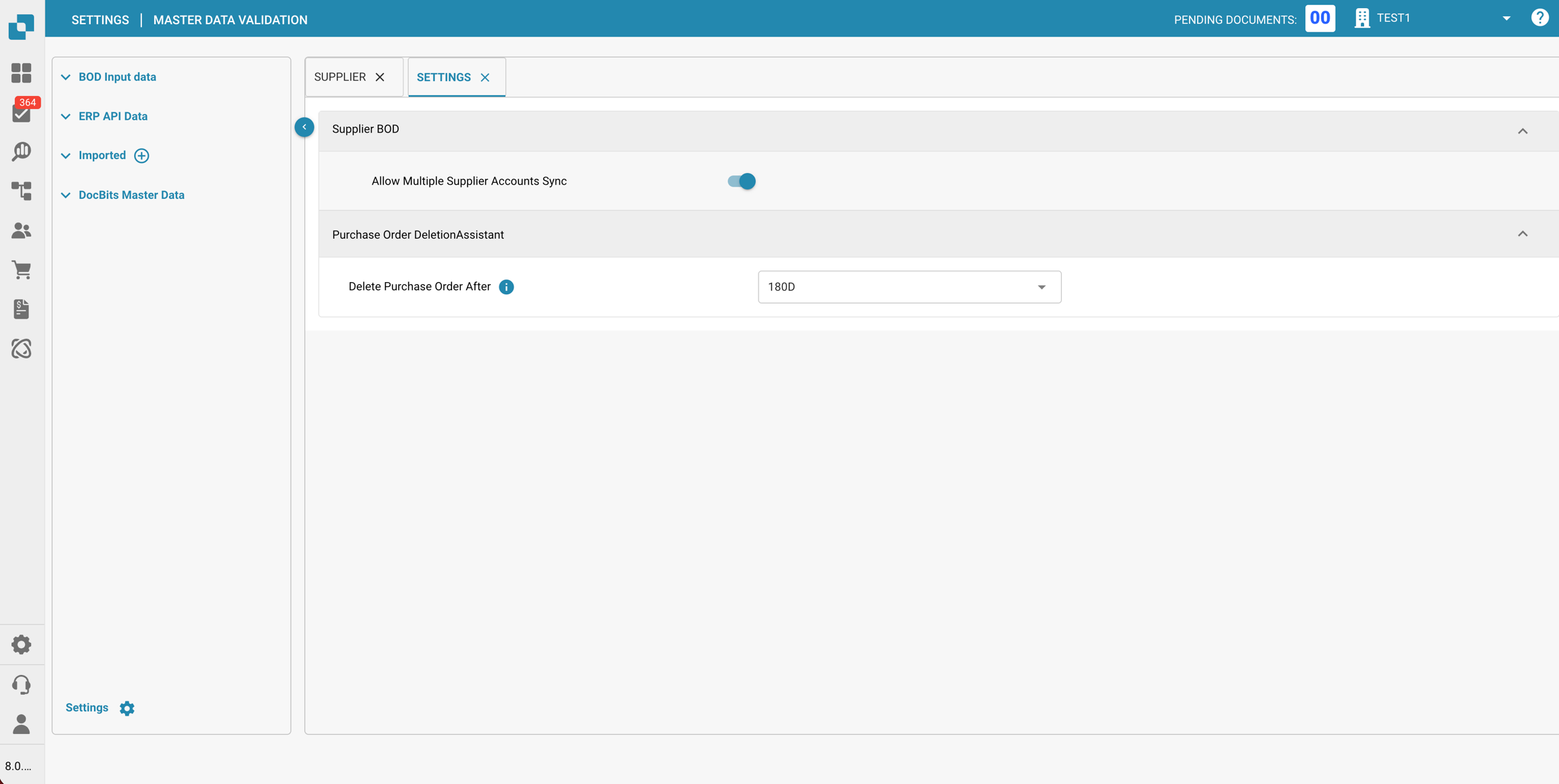The height and width of the screenshot is (784, 1559).
Task: Open the users group sidebar icon
Action: (x=21, y=231)
